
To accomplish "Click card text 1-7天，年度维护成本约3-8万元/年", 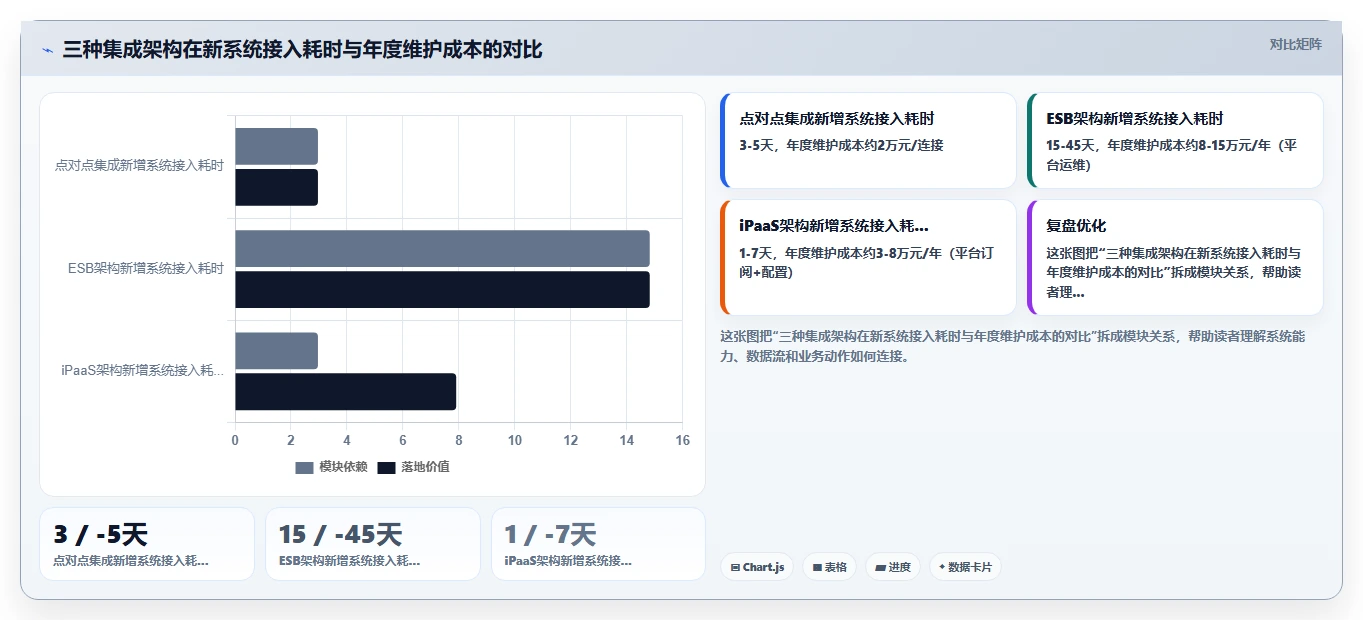I will pyautogui.click(x=866, y=262).
